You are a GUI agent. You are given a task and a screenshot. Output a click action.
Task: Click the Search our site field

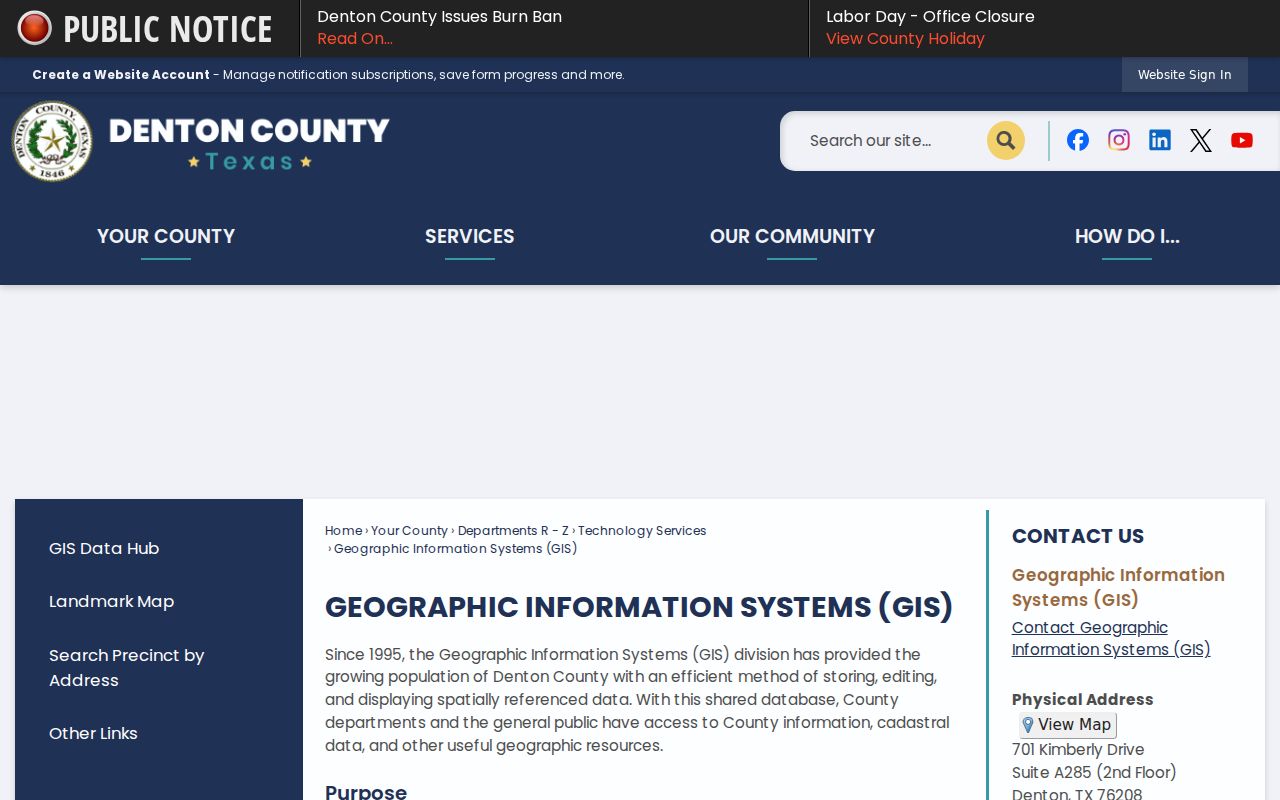pos(890,140)
